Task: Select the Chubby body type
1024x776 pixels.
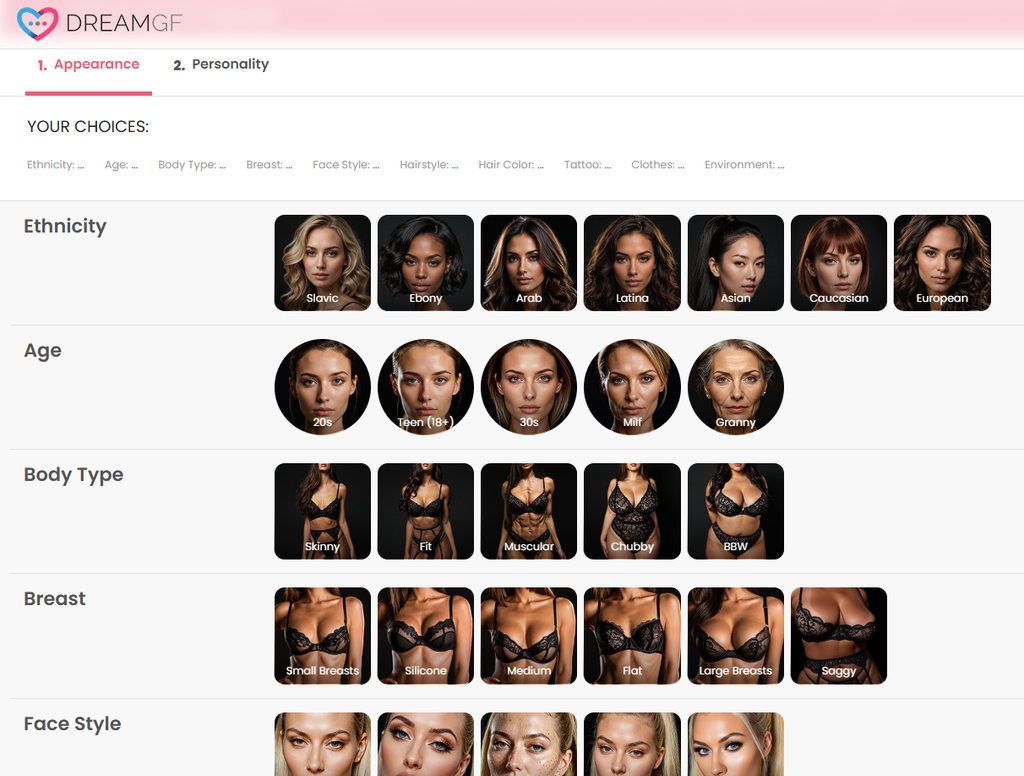Action: [x=632, y=511]
